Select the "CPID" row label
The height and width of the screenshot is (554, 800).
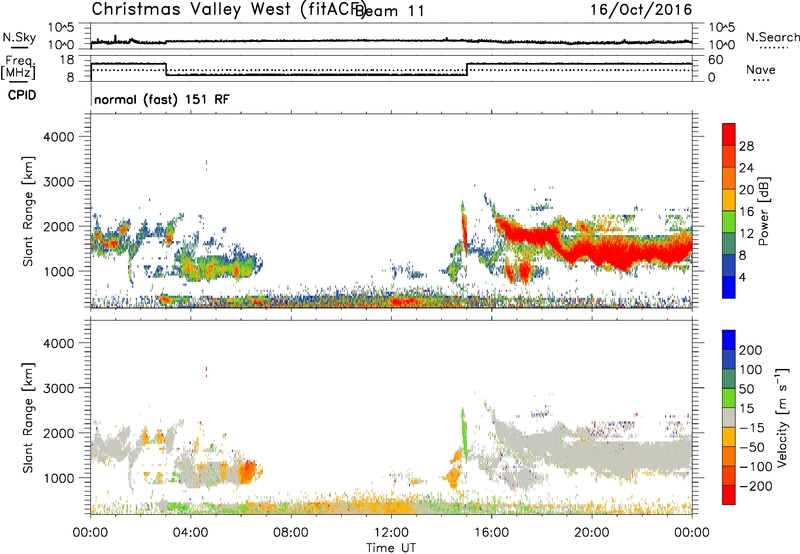pos(22,95)
